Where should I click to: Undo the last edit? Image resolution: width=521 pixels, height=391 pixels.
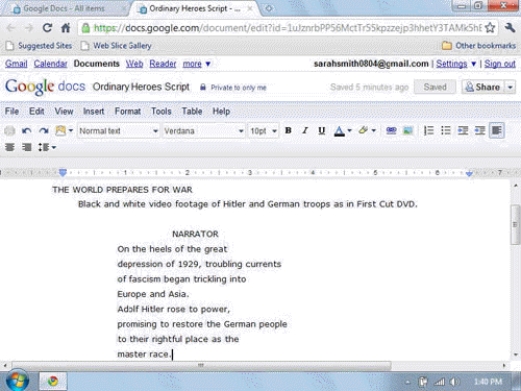27,131
